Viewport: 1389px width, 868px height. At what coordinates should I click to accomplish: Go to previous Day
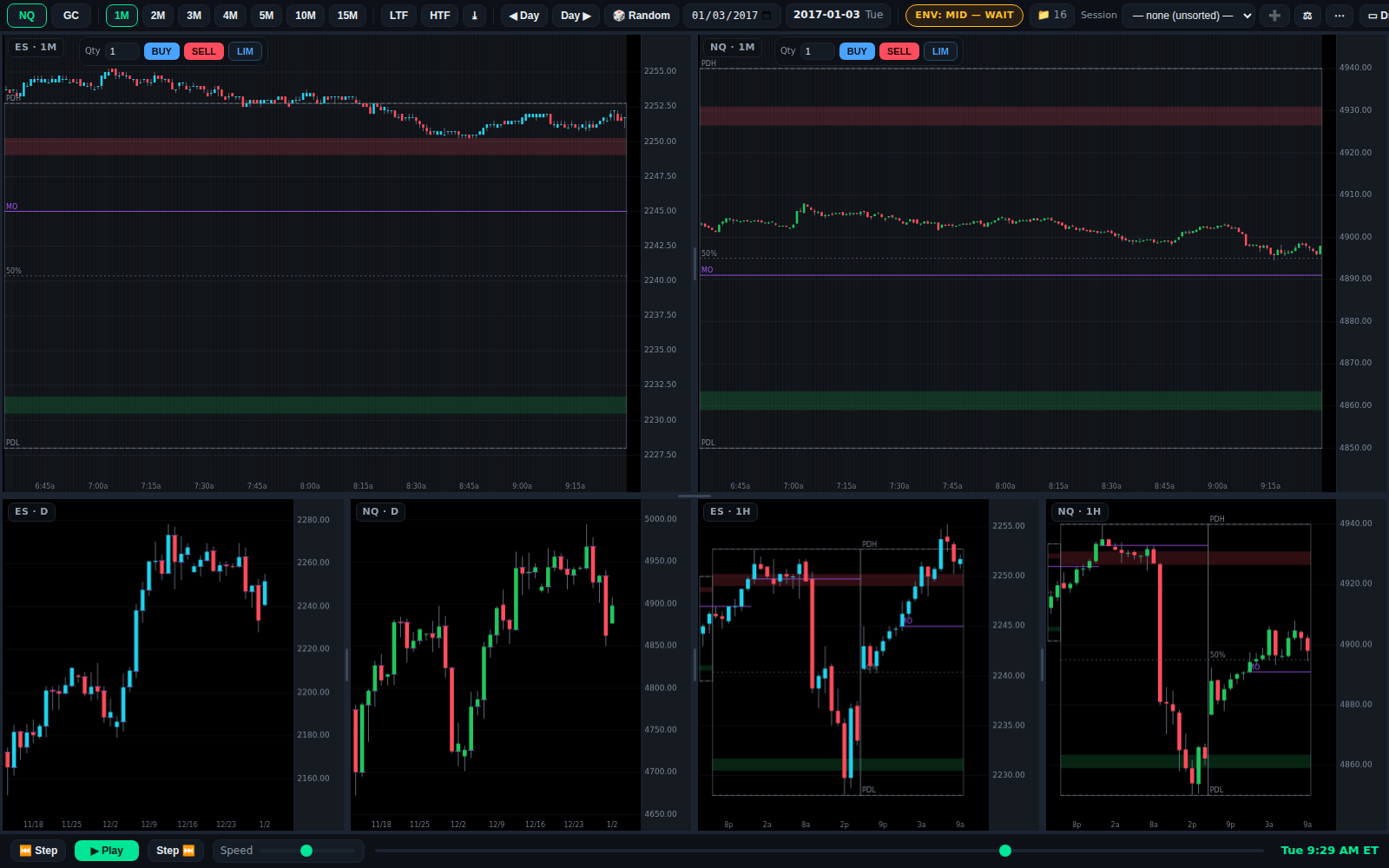coord(524,16)
